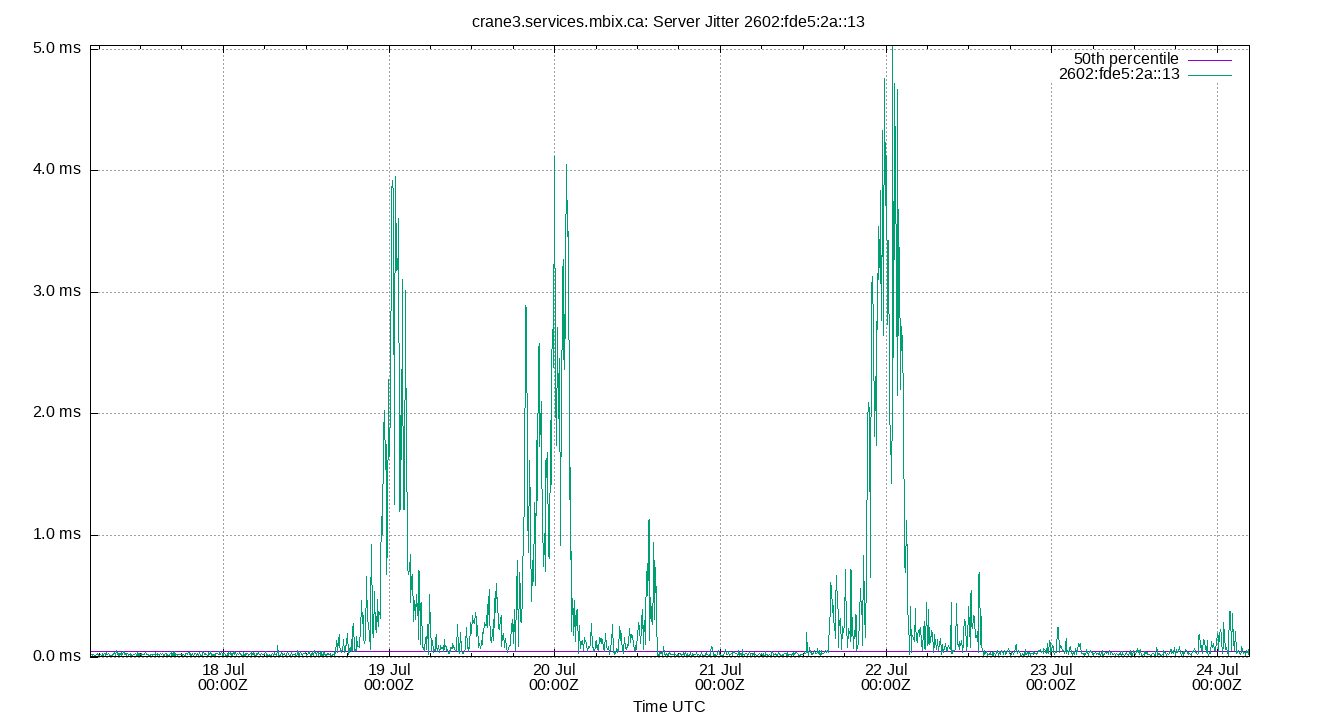Click the '1.0 ms' y-axis label

point(56,535)
